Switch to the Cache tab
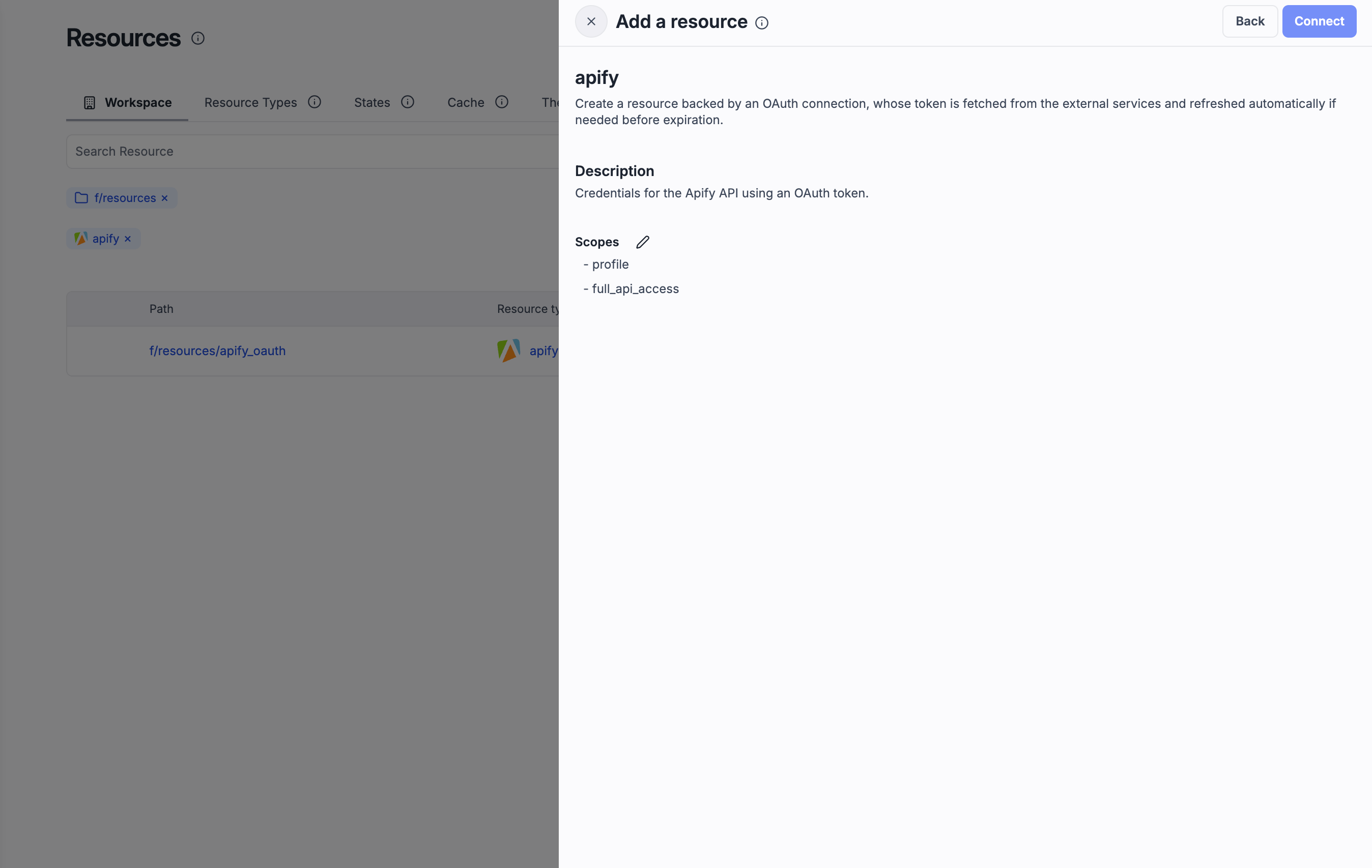1372x868 pixels. [465, 102]
